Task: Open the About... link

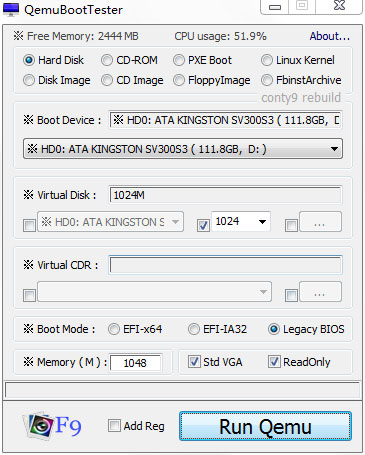Action: (x=330, y=36)
